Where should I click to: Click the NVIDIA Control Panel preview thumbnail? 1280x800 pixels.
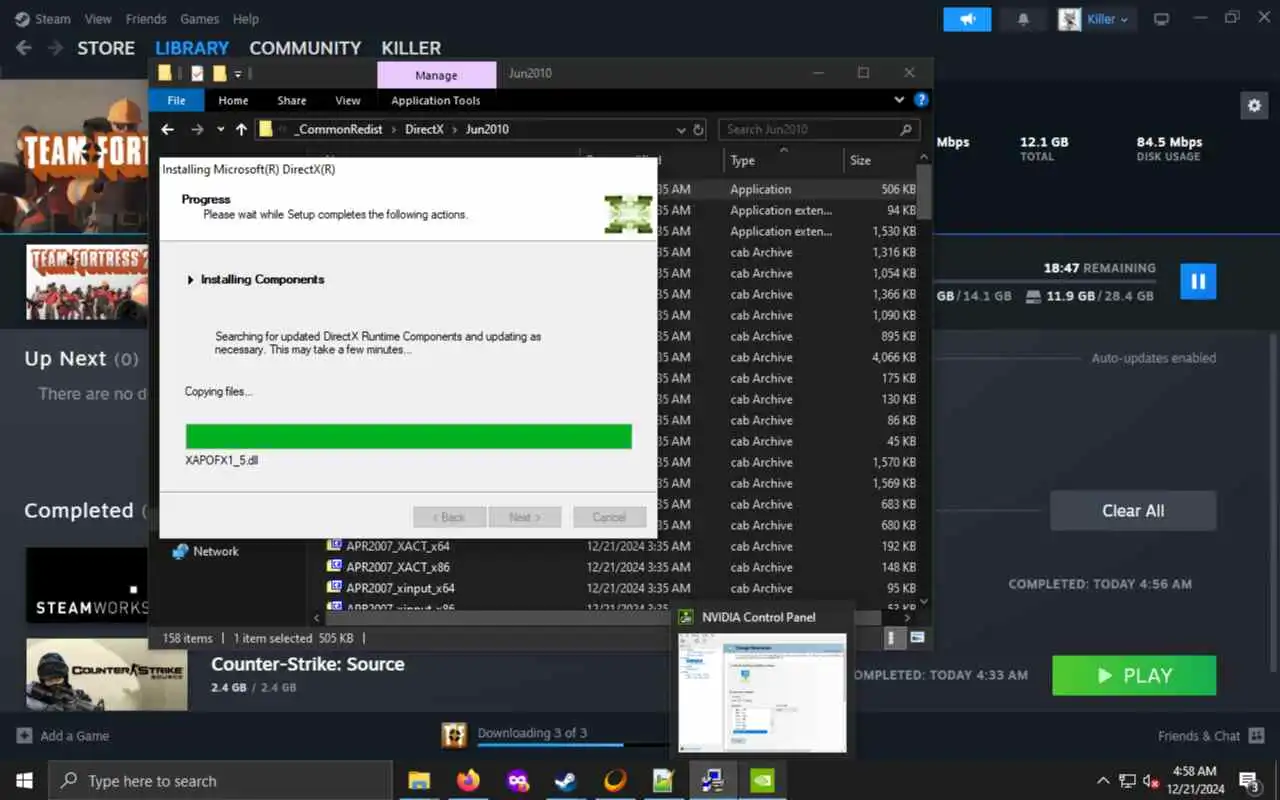tap(762, 692)
